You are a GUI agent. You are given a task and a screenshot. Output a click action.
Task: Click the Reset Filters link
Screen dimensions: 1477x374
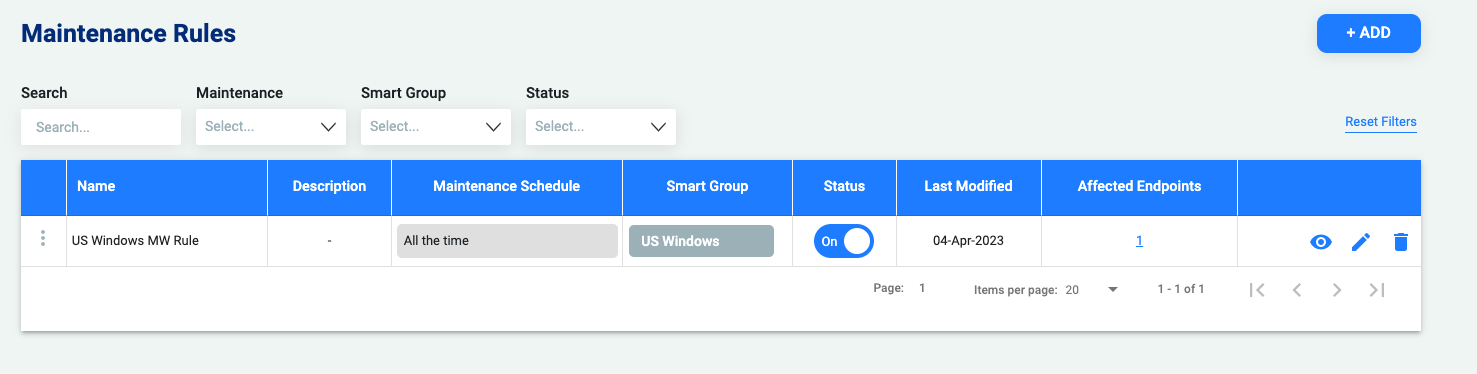click(x=1381, y=122)
